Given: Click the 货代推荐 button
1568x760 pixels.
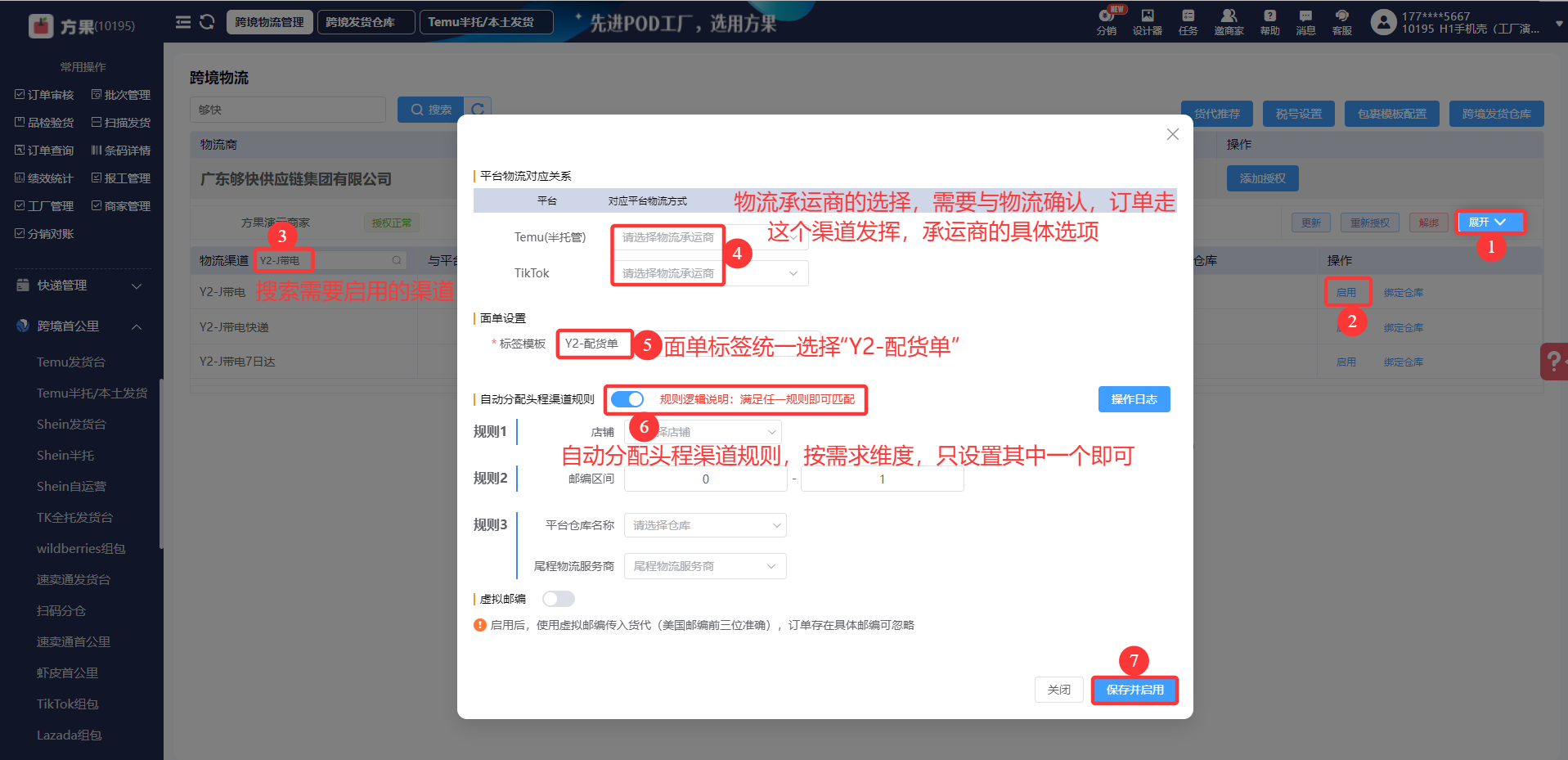Looking at the screenshot, I should click(1217, 114).
